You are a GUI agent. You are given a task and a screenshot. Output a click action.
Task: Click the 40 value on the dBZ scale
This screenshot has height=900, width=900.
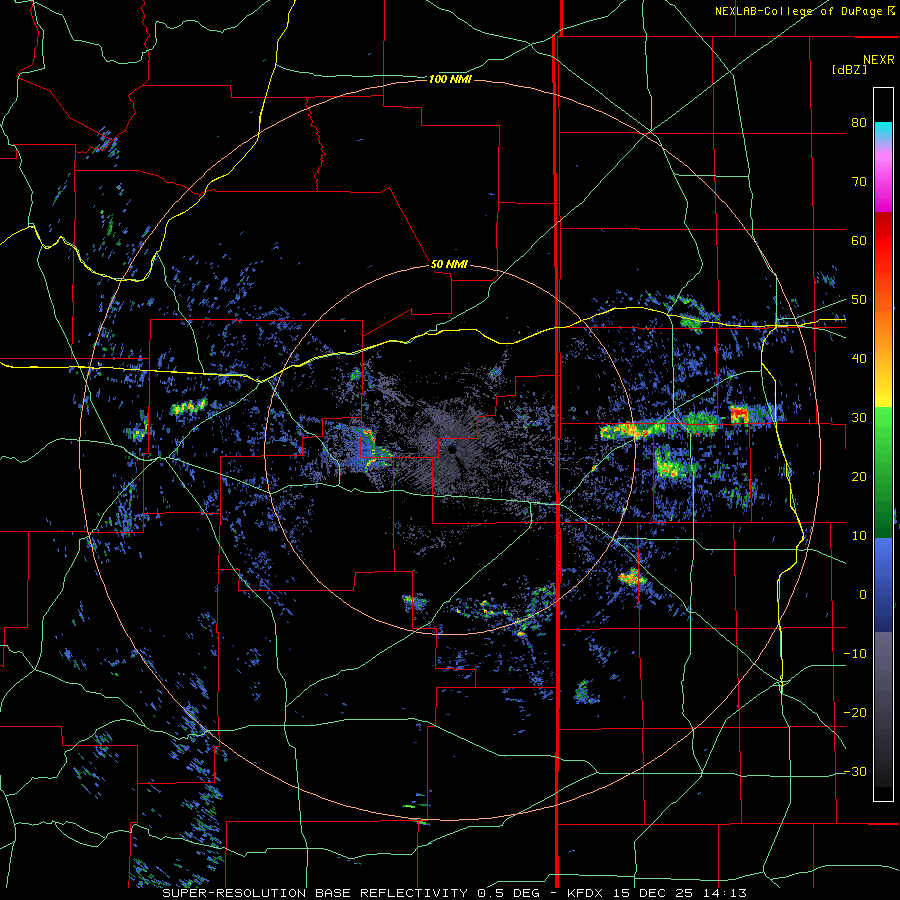(x=859, y=359)
